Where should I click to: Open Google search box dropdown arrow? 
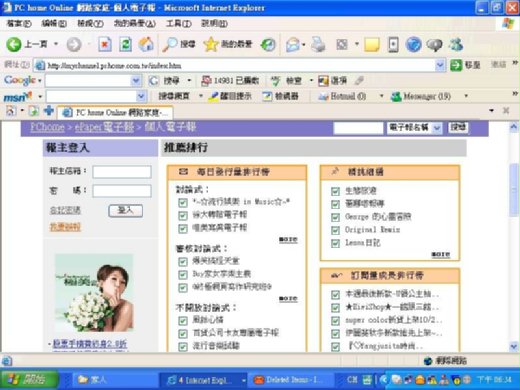135,81
